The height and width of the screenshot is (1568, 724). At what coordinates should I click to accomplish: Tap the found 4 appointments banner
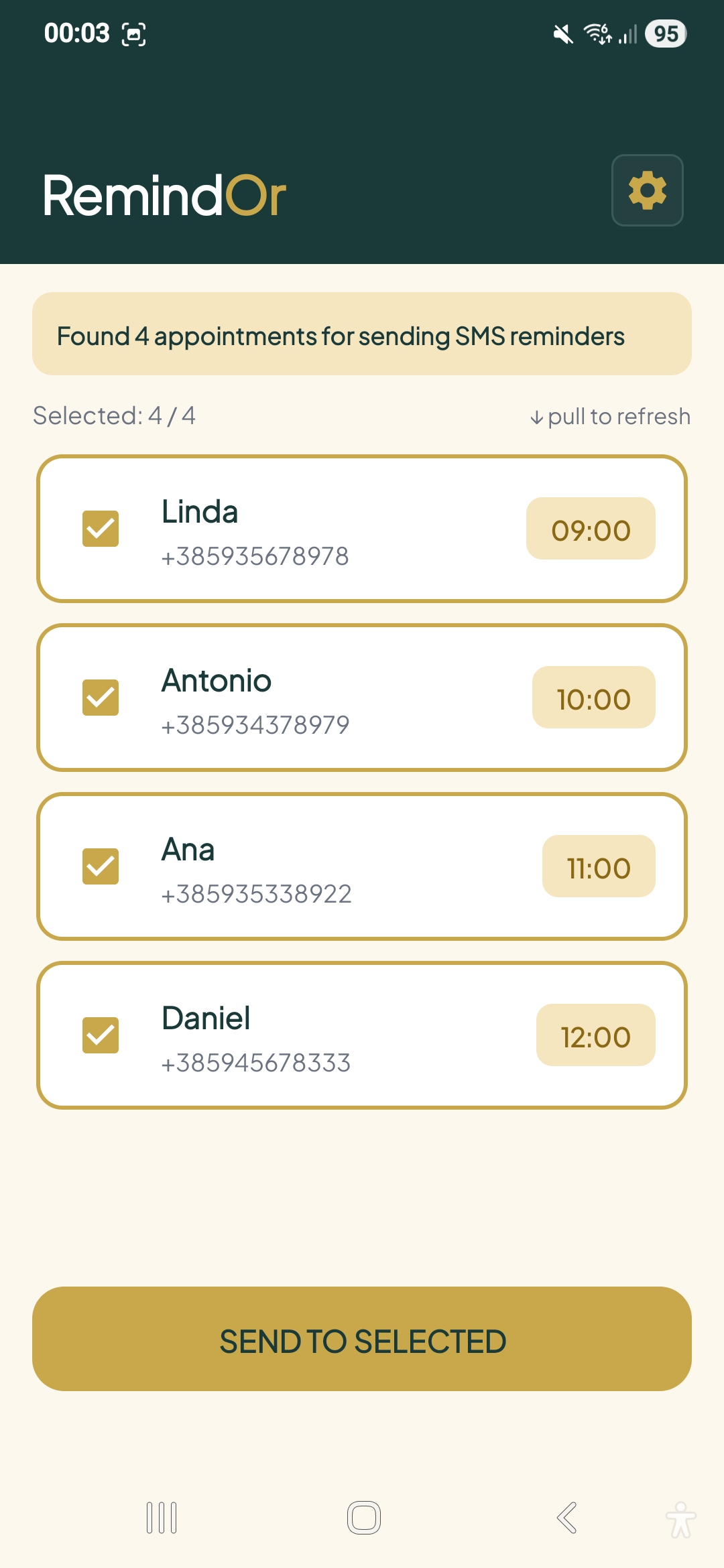pos(362,334)
